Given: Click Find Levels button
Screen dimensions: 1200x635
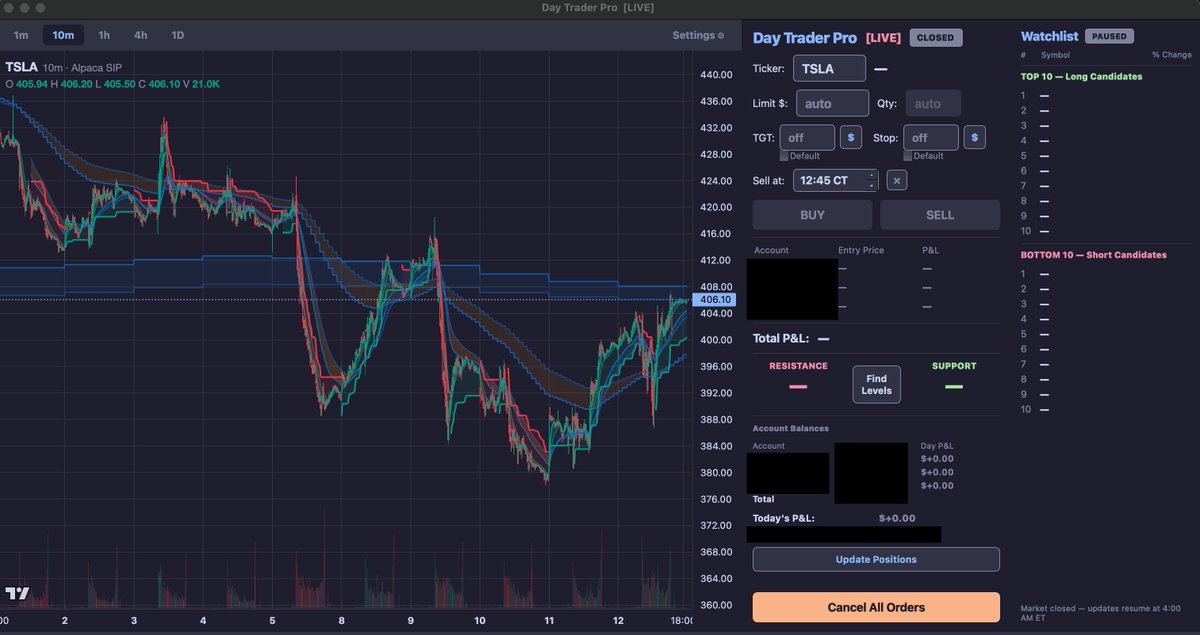Looking at the screenshot, I should (876, 385).
